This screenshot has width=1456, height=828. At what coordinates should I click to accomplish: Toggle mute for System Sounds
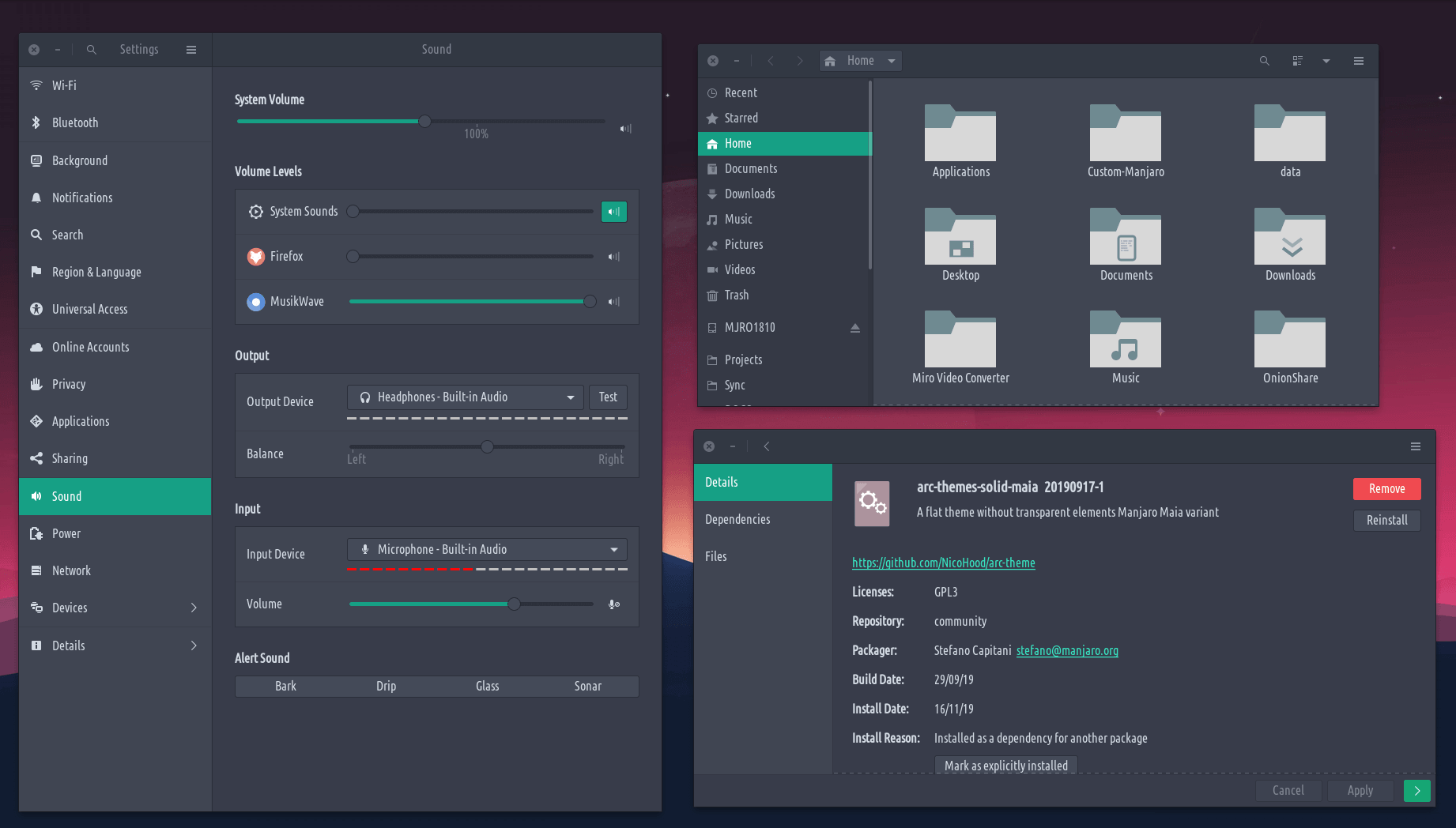pyautogui.click(x=613, y=212)
